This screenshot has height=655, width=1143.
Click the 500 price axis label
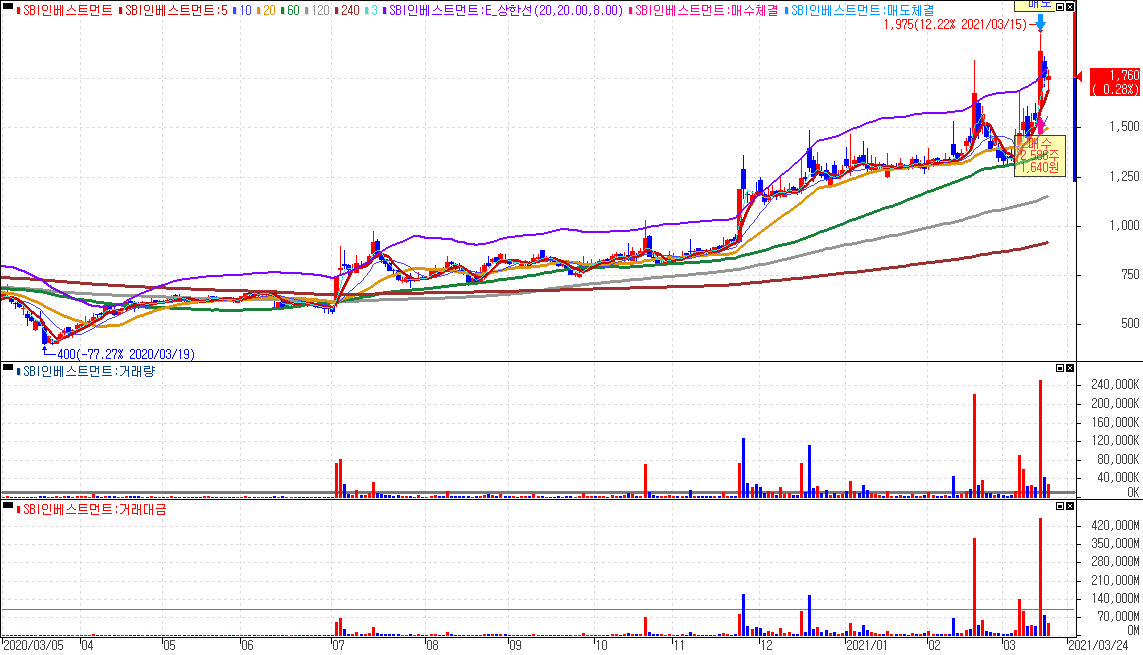tap(1129, 323)
